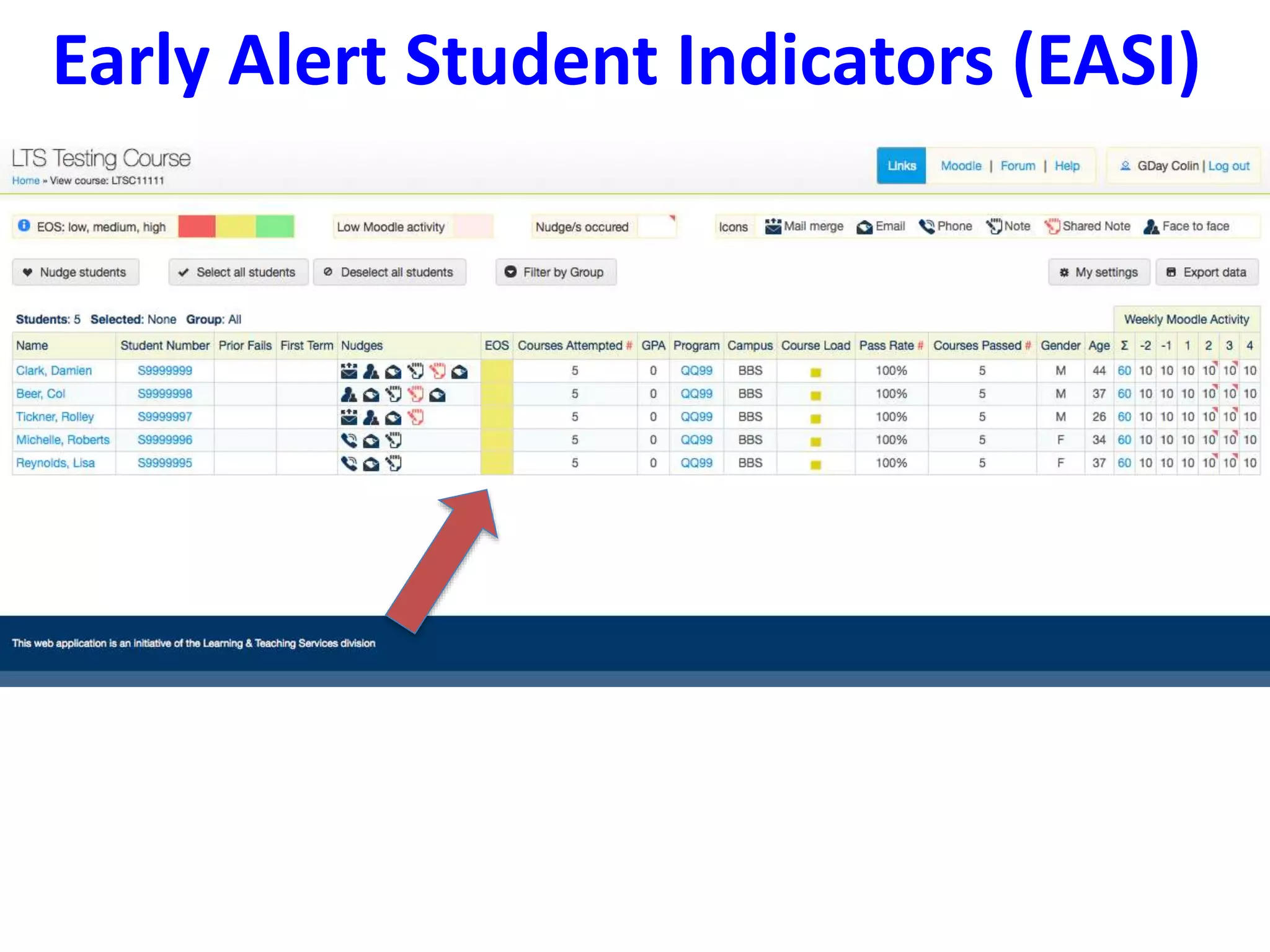
Task: Click the Log out link
Action: point(1228,166)
